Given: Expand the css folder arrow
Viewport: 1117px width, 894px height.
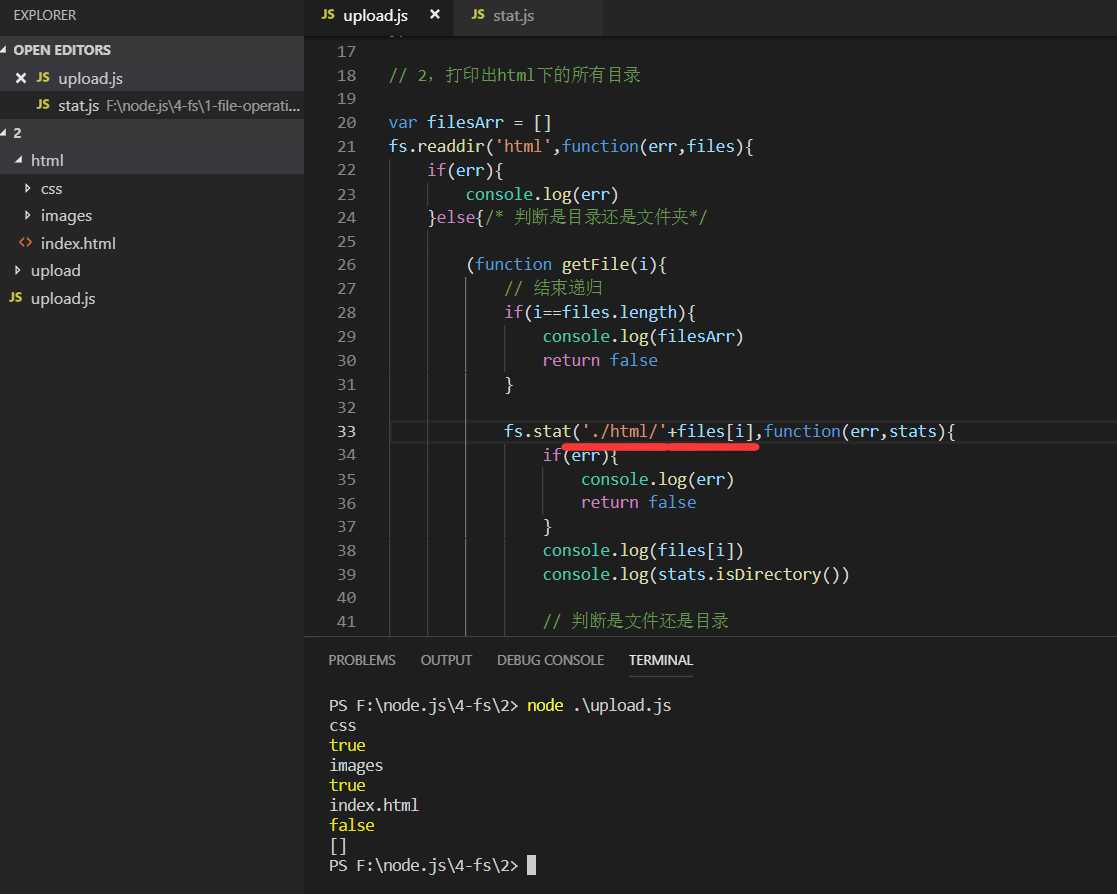Looking at the screenshot, I should (x=28, y=188).
